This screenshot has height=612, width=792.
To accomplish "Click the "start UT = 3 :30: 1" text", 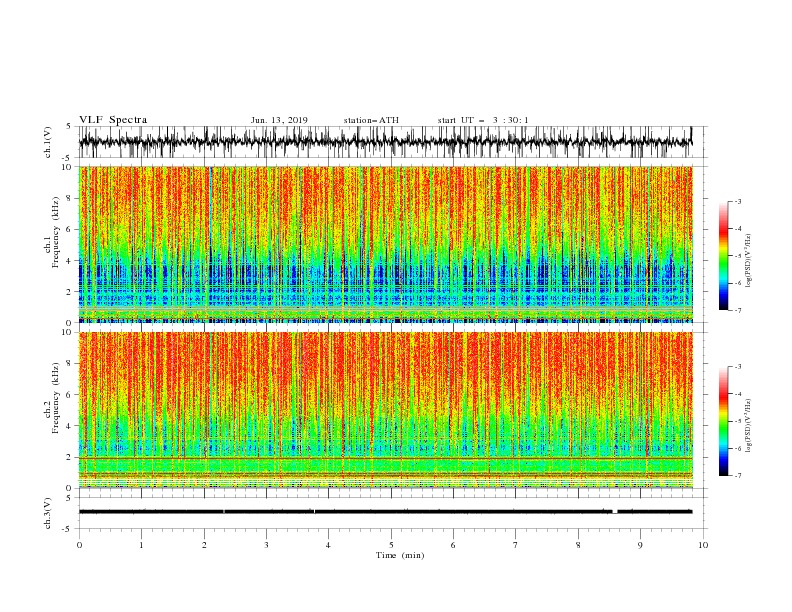I will [x=483, y=120].
